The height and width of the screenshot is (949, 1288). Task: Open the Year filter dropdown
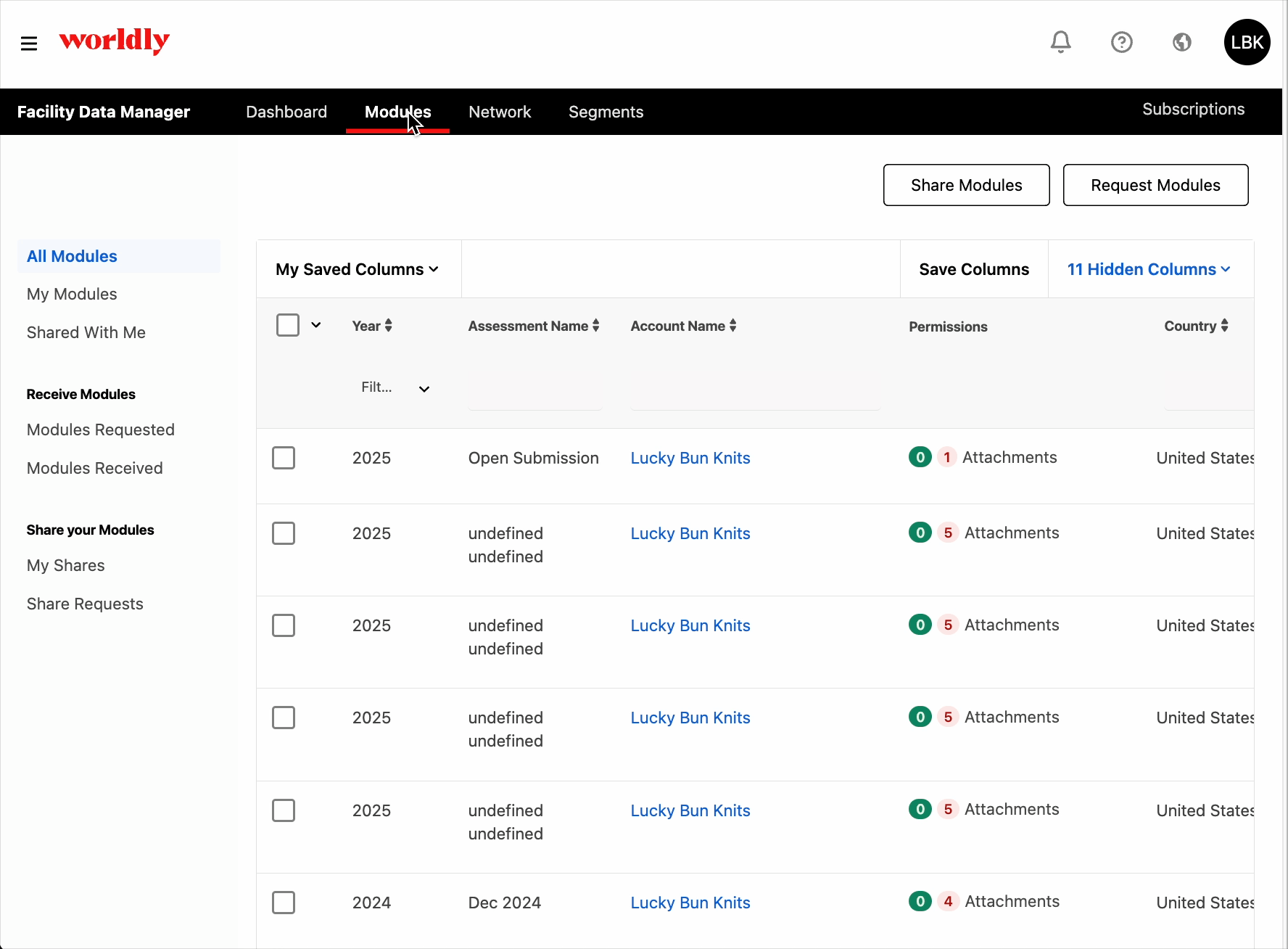tap(395, 388)
